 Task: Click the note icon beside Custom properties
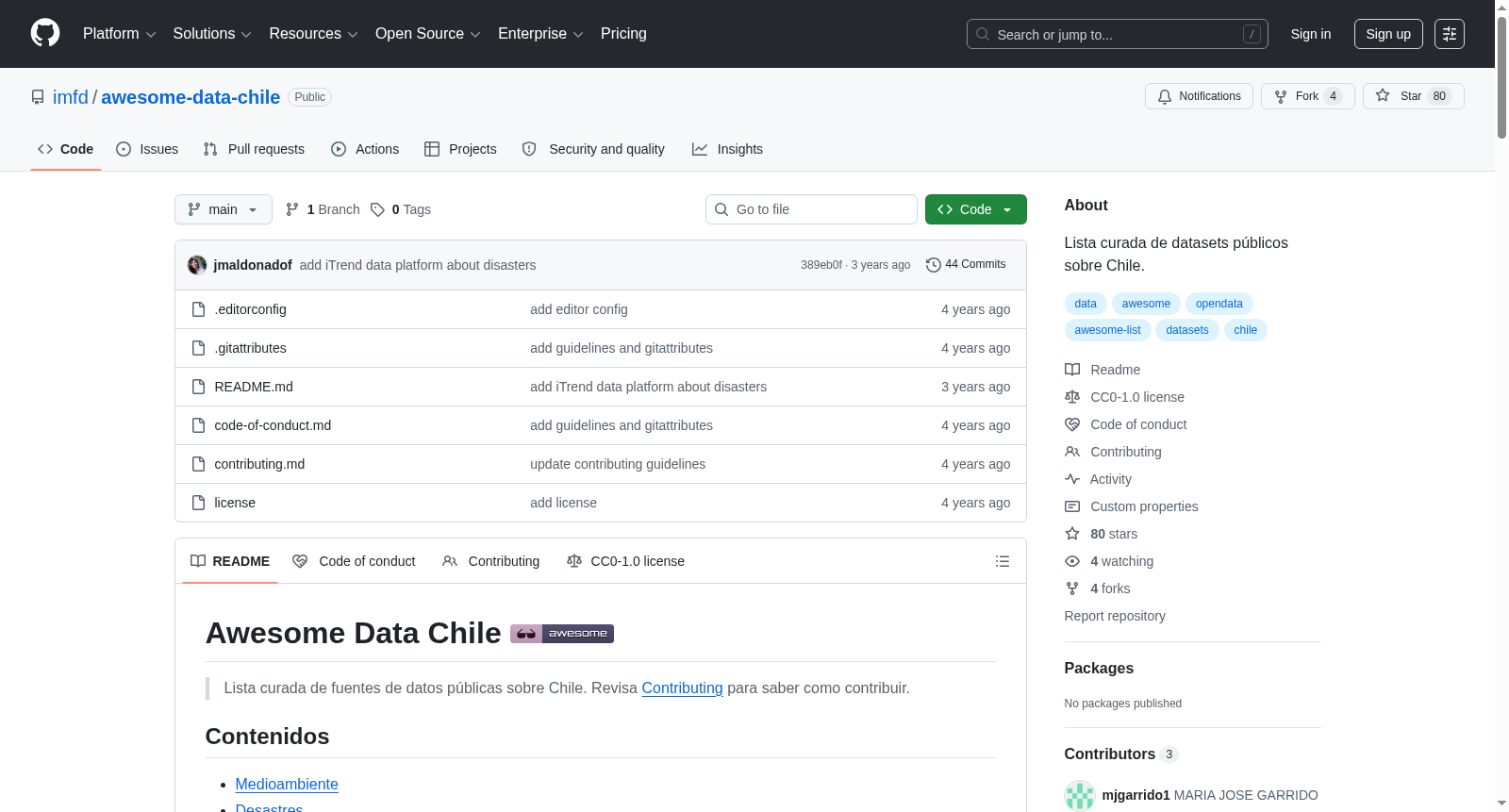tap(1072, 506)
